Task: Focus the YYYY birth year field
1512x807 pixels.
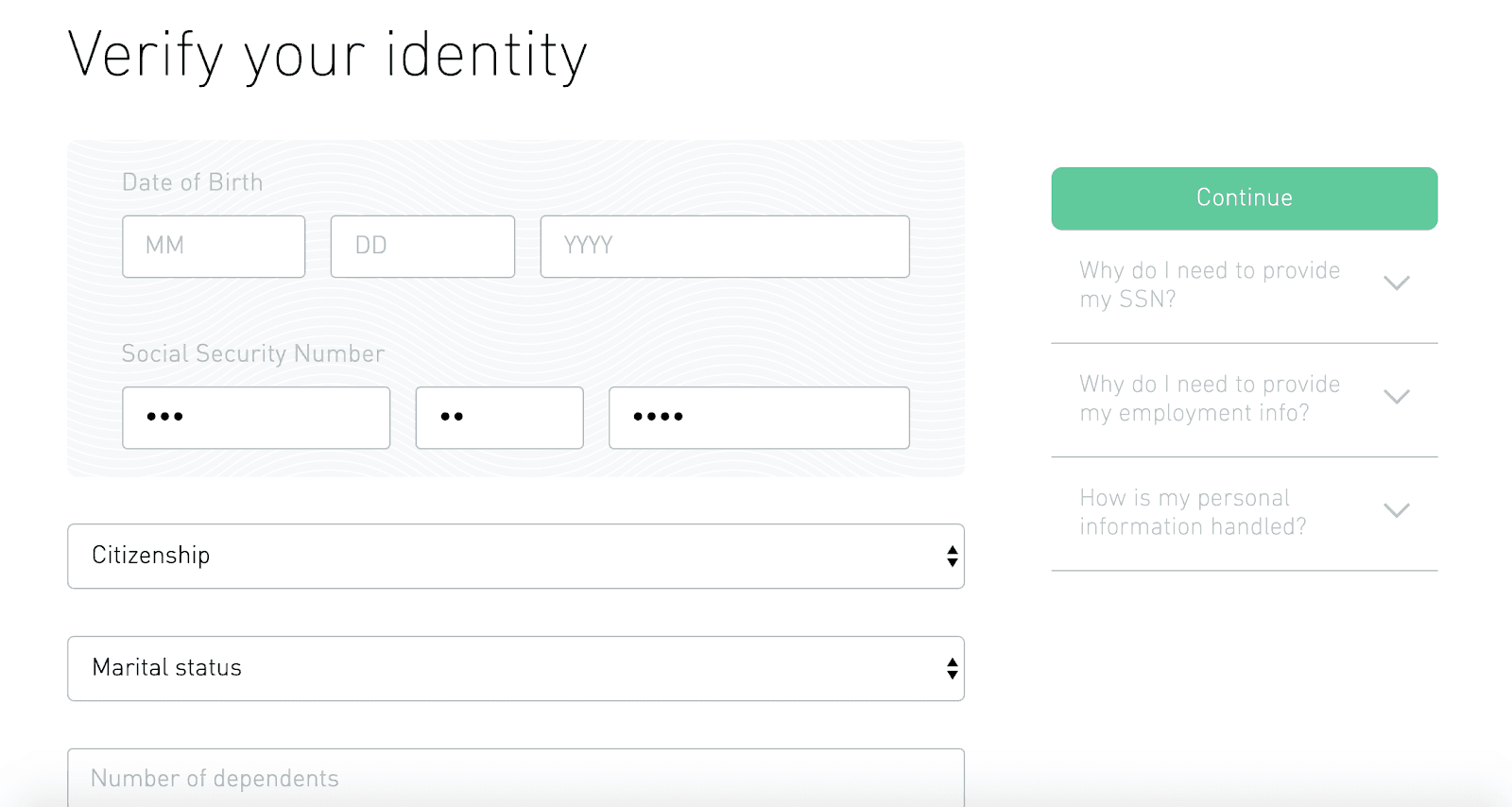Action: click(725, 247)
